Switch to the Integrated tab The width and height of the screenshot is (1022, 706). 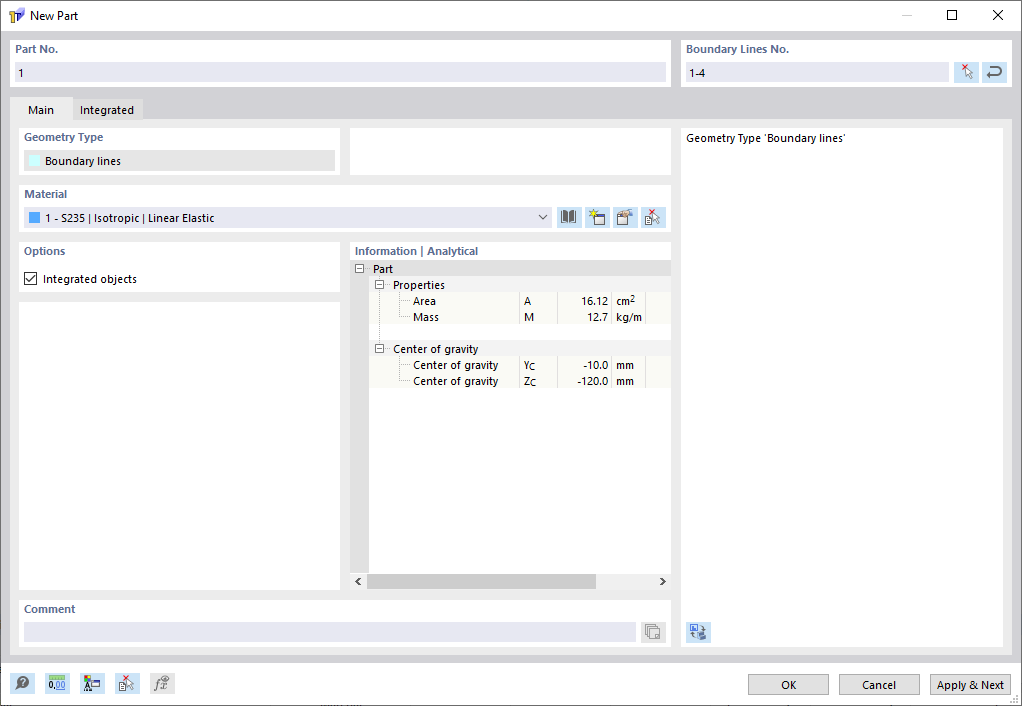coord(107,110)
